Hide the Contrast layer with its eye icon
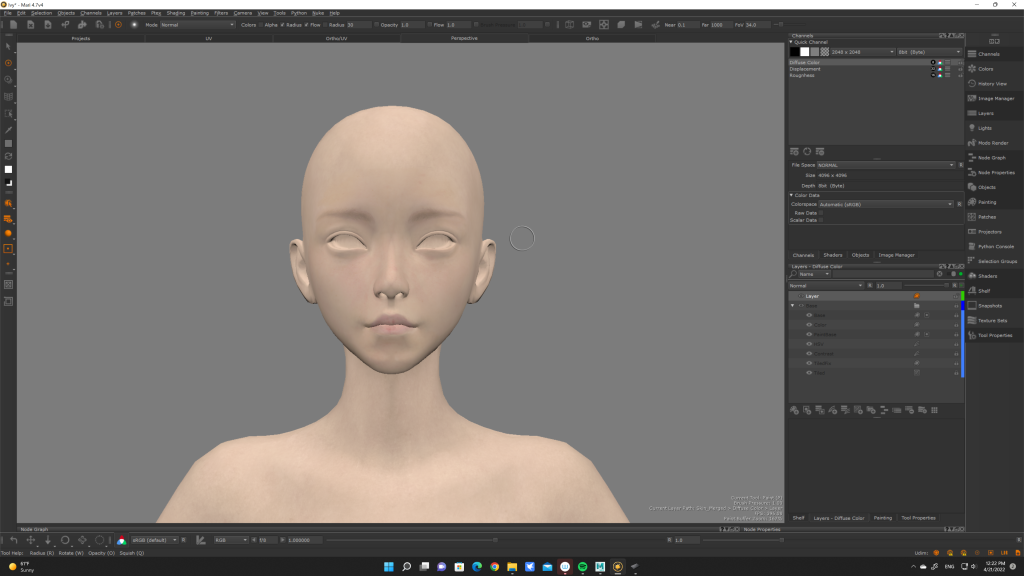 809,353
